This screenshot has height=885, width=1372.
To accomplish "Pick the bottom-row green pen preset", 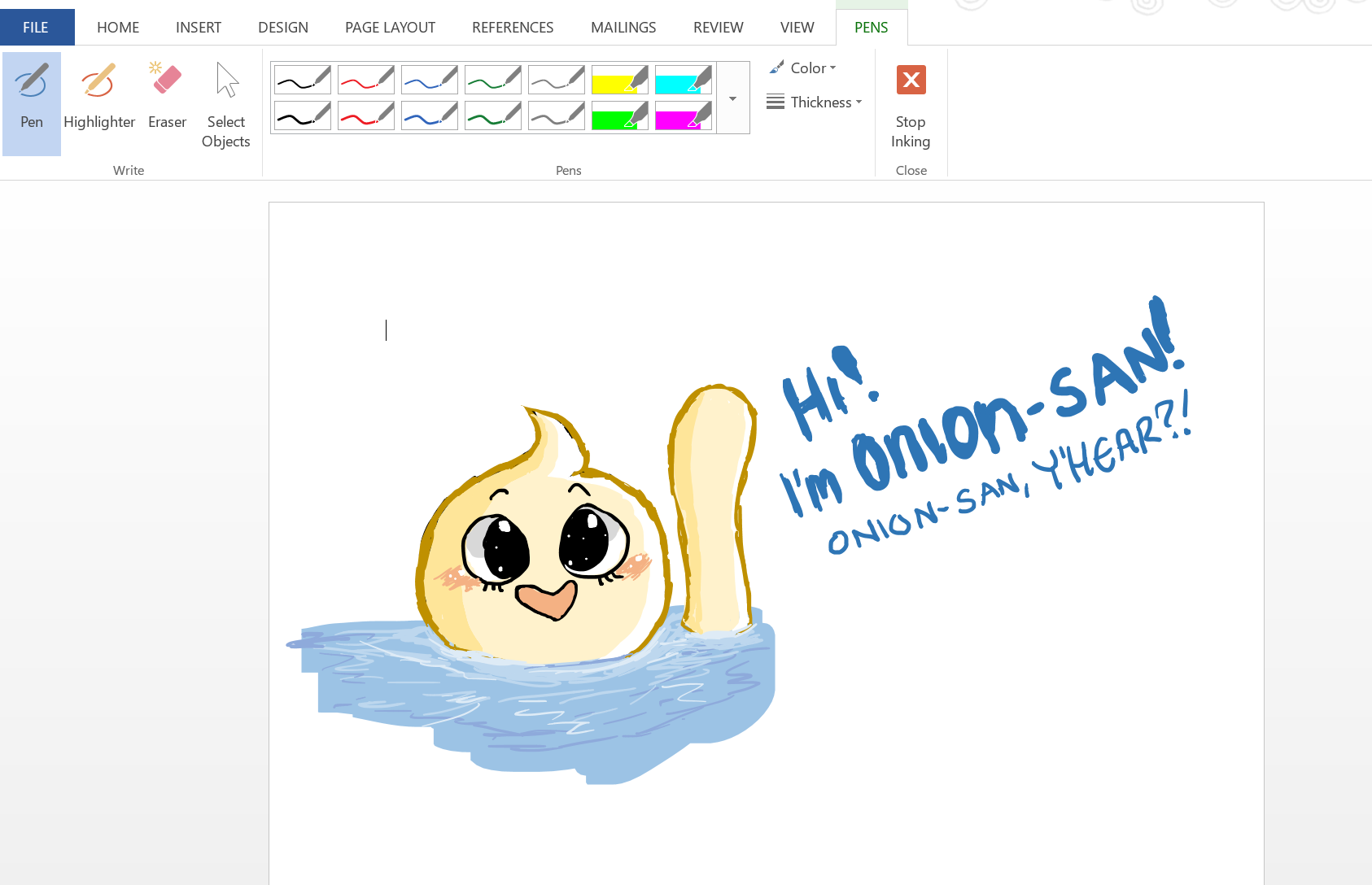I will 493,116.
